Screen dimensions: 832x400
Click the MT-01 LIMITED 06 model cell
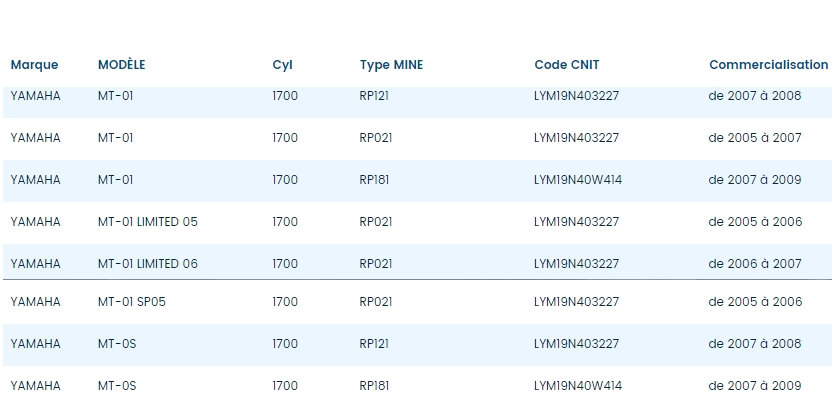pyautogui.click(x=148, y=264)
